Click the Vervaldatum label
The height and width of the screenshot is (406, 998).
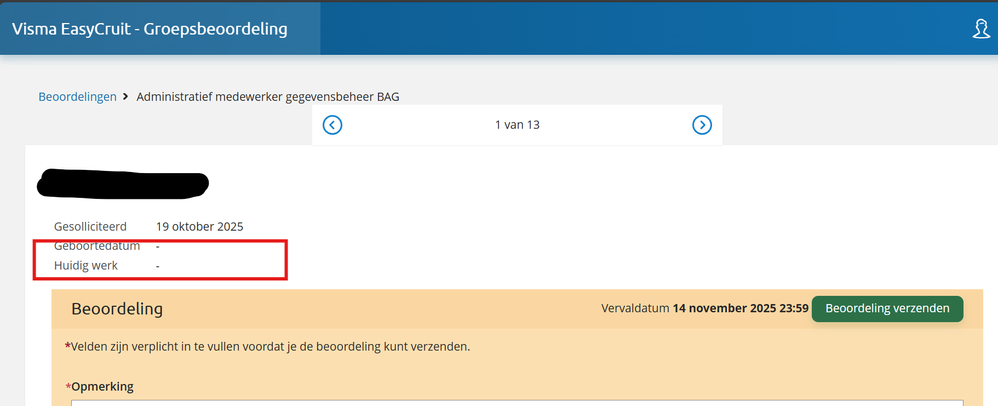point(635,309)
